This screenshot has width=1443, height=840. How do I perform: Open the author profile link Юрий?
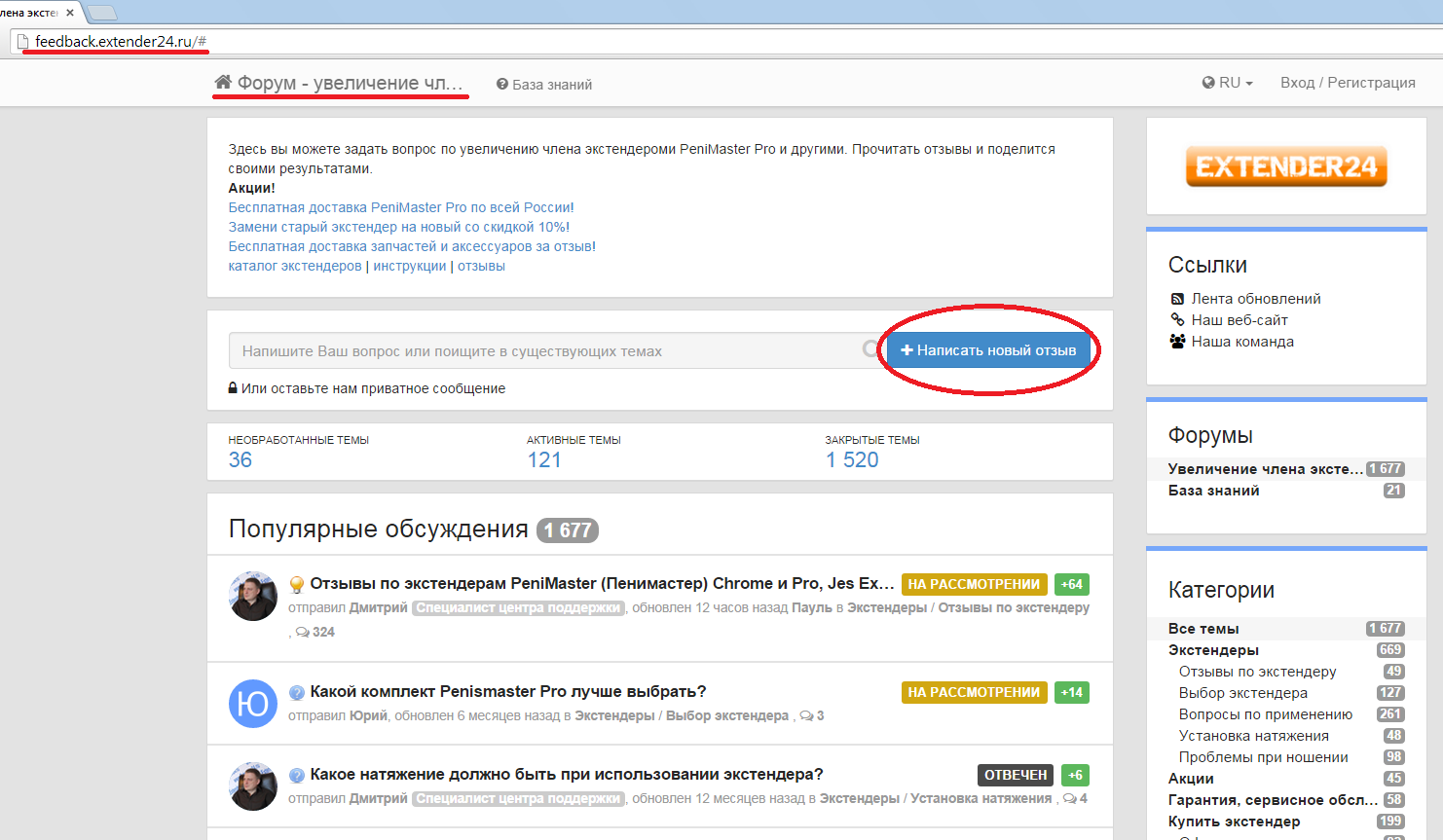(x=368, y=715)
